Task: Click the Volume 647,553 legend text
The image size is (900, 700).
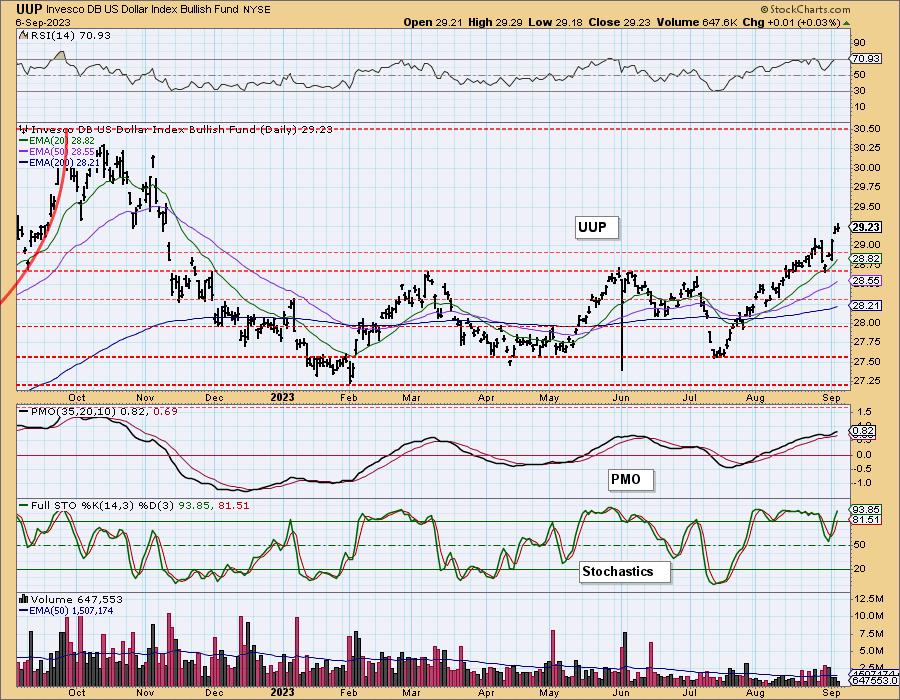Action: [76, 599]
